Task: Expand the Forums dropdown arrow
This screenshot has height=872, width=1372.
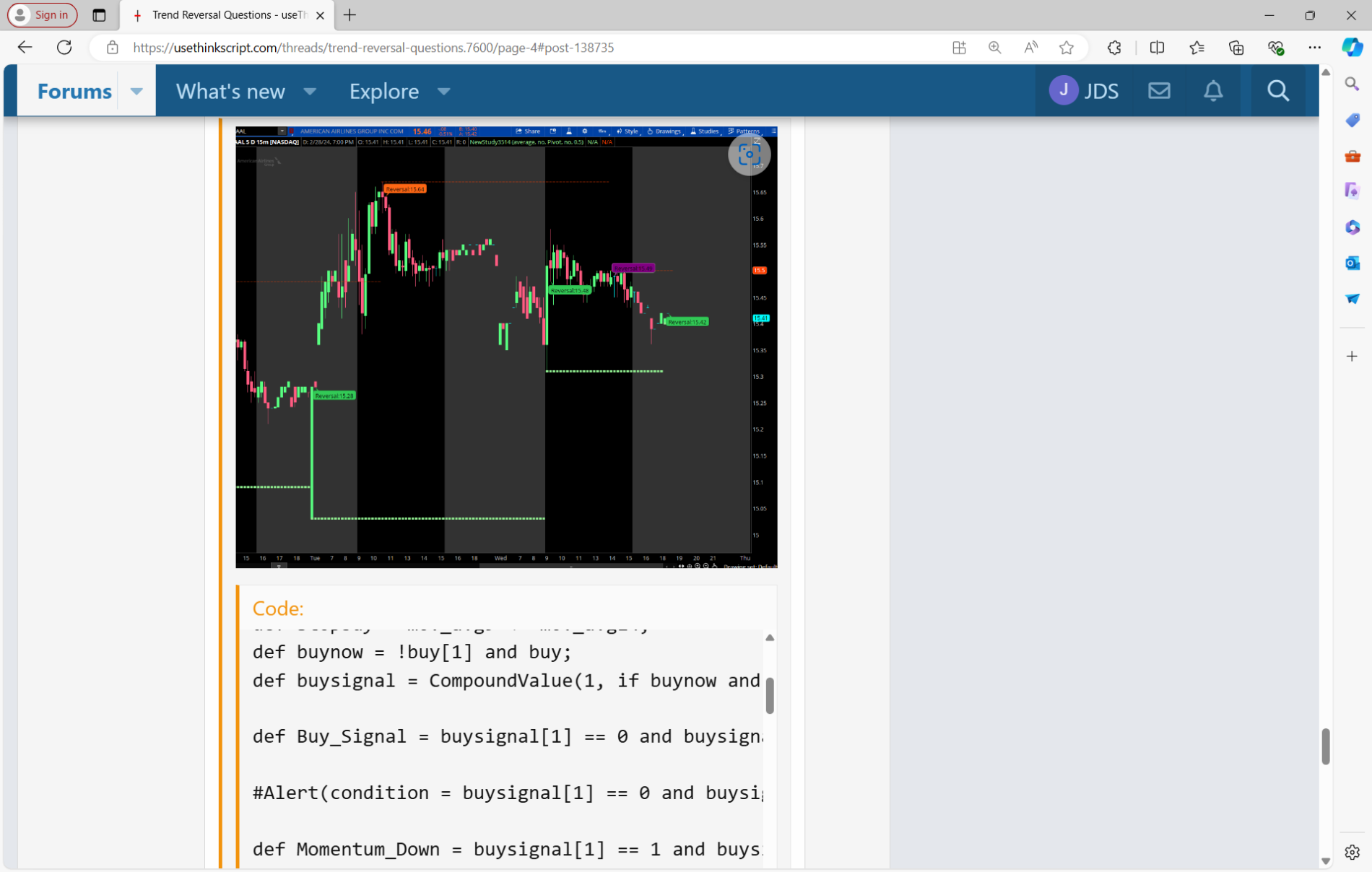Action: (136, 91)
